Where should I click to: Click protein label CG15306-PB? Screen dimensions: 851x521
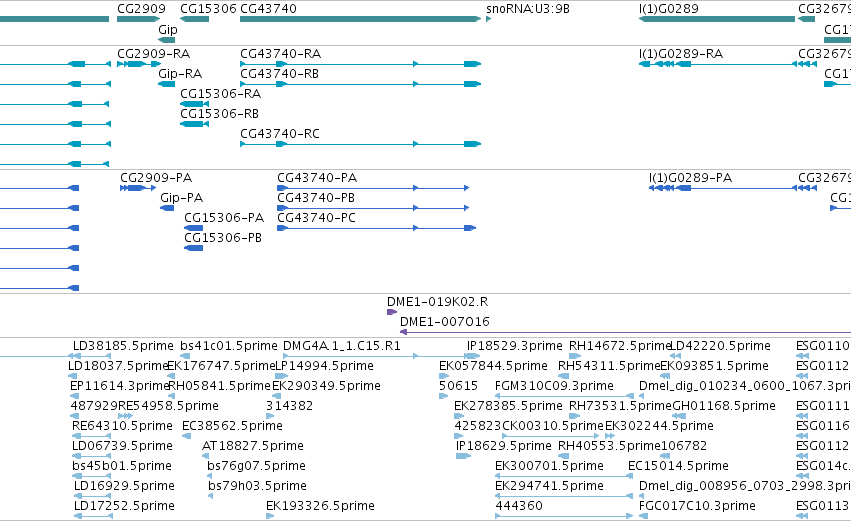tap(223, 238)
